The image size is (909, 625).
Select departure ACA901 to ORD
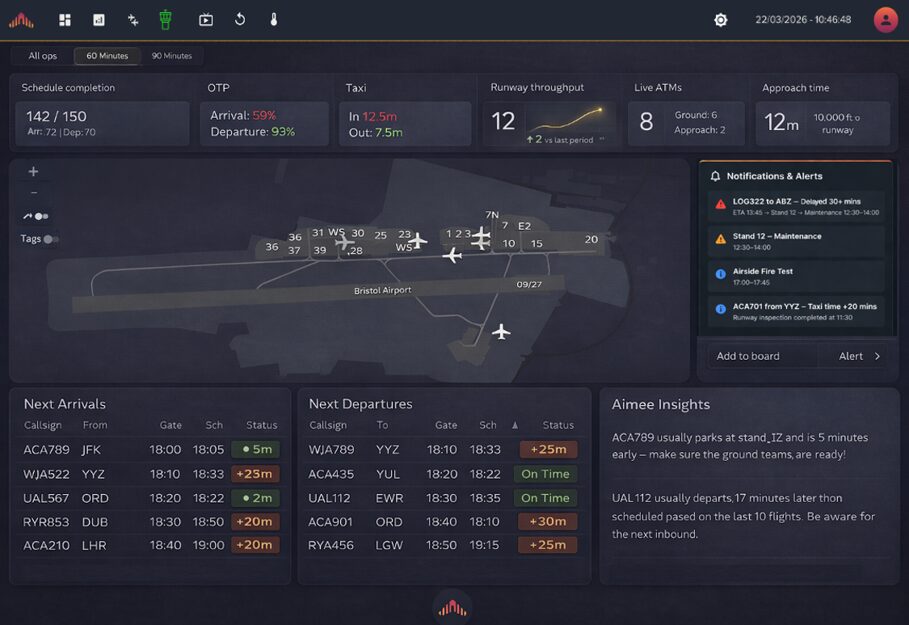[443, 522]
